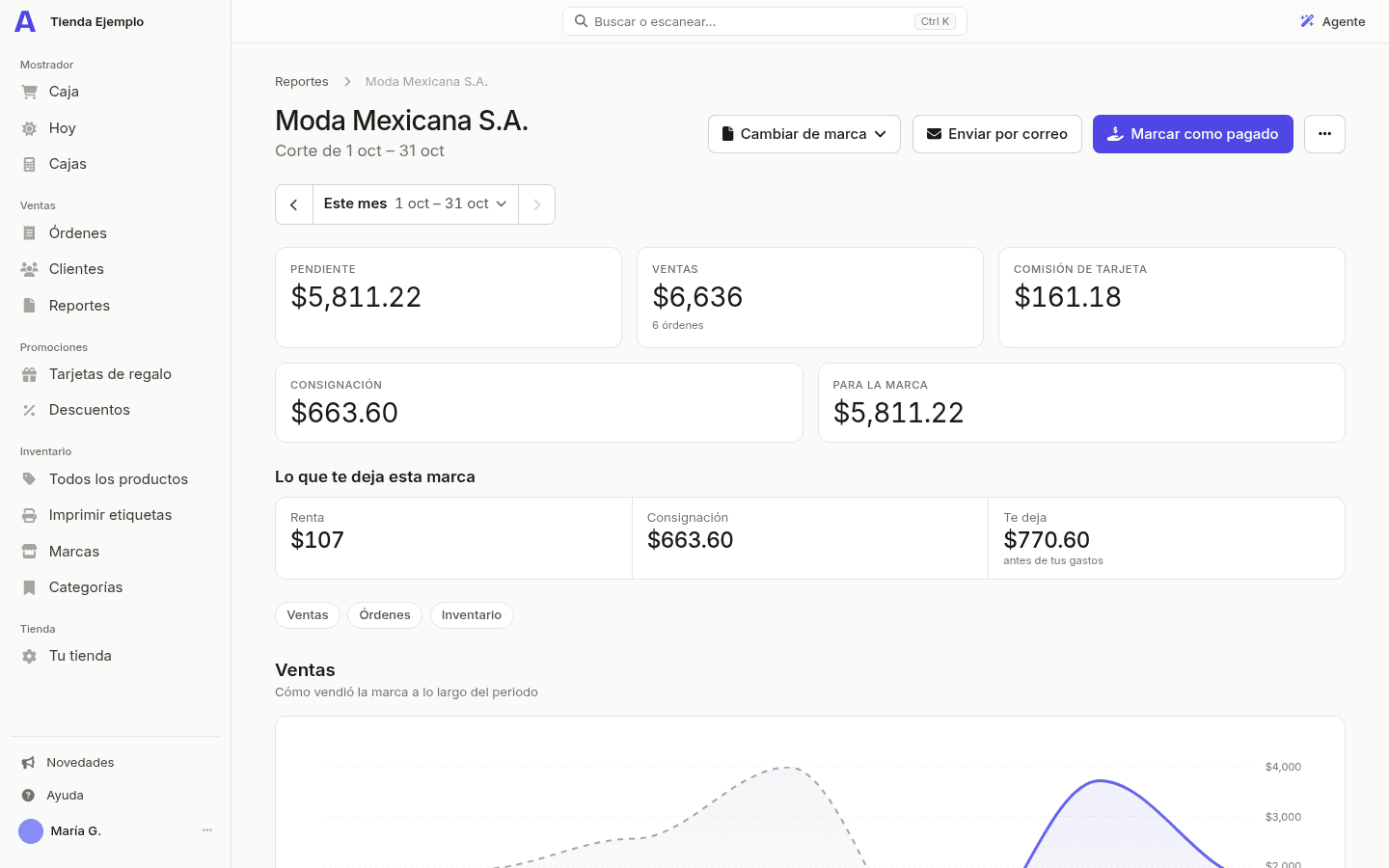Click the Renta $107 value
The height and width of the screenshot is (868, 1389).
pyautogui.click(x=317, y=540)
